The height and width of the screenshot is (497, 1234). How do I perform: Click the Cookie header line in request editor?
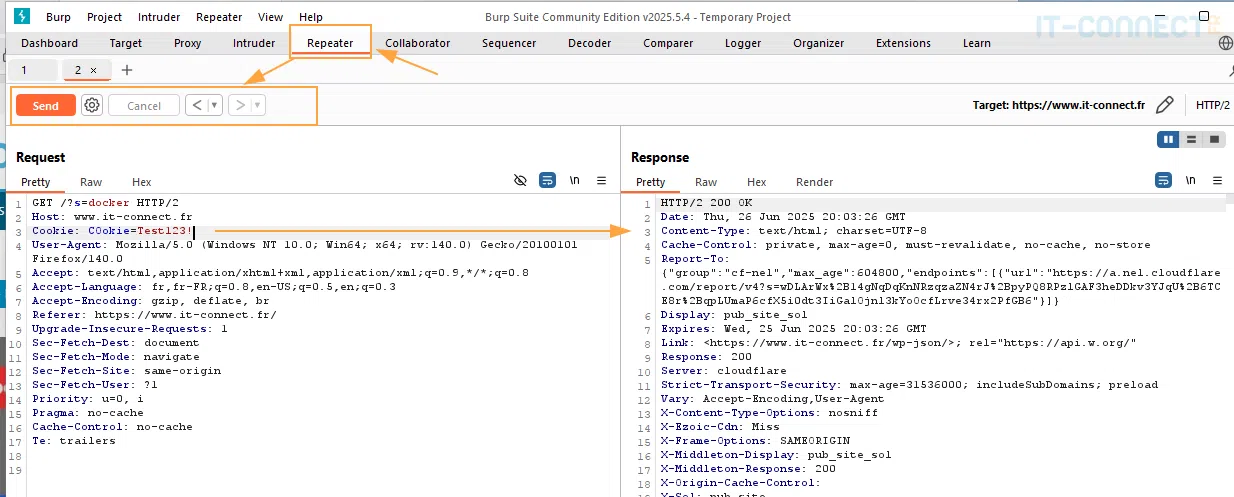tap(110, 230)
